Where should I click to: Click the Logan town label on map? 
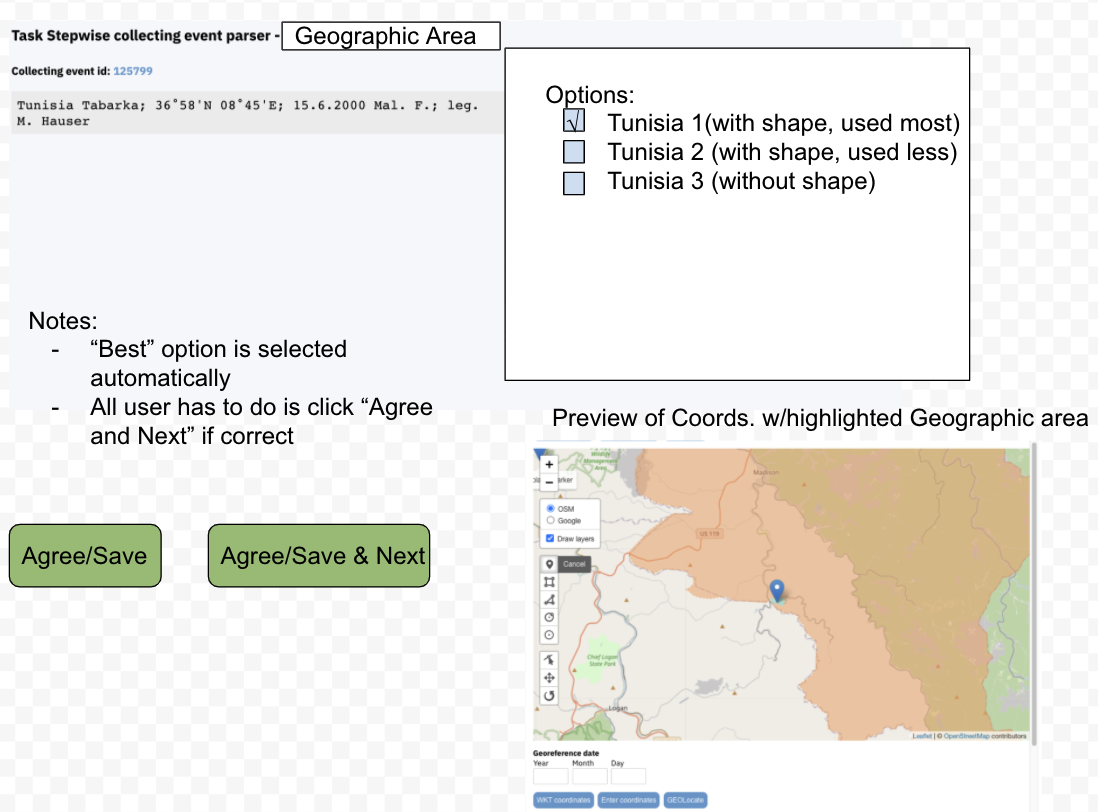[x=618, y=708]
